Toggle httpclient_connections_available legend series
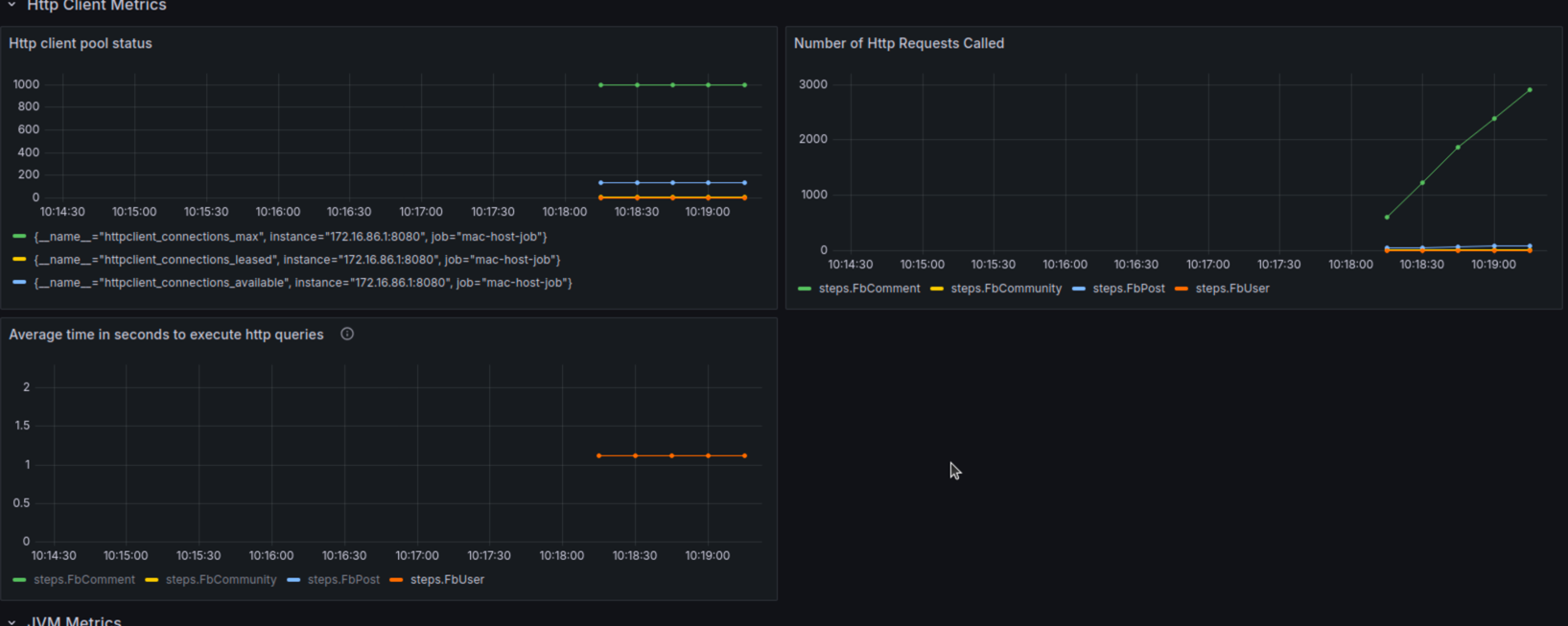The image size is (1568, 626). 303,283
